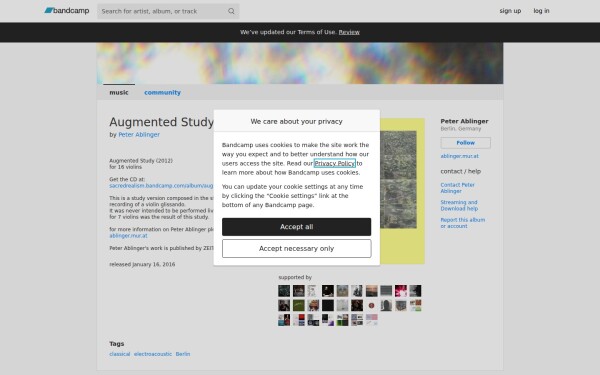Click the search magnifier icon
This screenshot has width=600, height=375.
(231, 11)
